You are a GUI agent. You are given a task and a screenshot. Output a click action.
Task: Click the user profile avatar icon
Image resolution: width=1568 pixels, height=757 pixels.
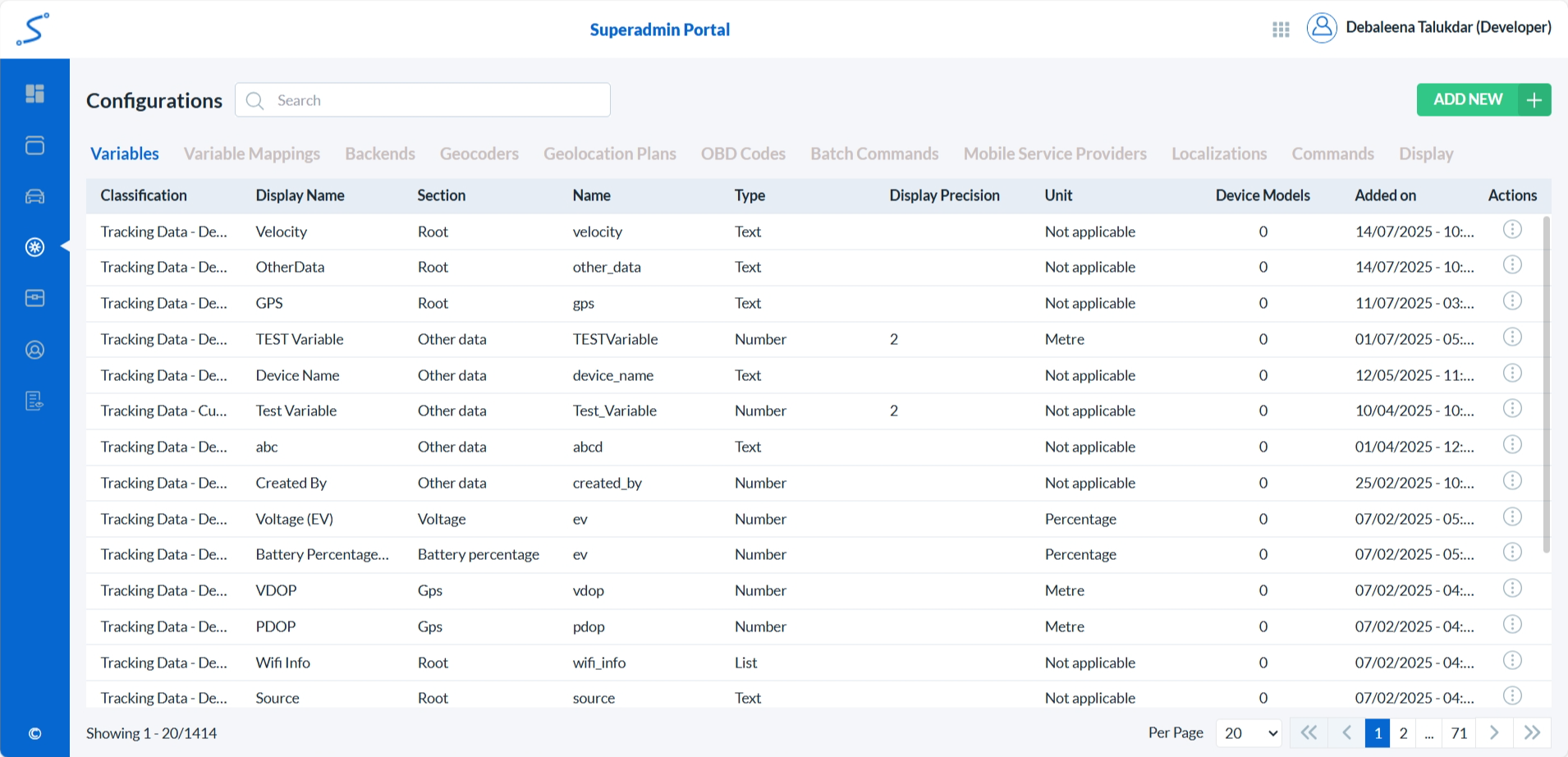click(x=1322, y=28)
